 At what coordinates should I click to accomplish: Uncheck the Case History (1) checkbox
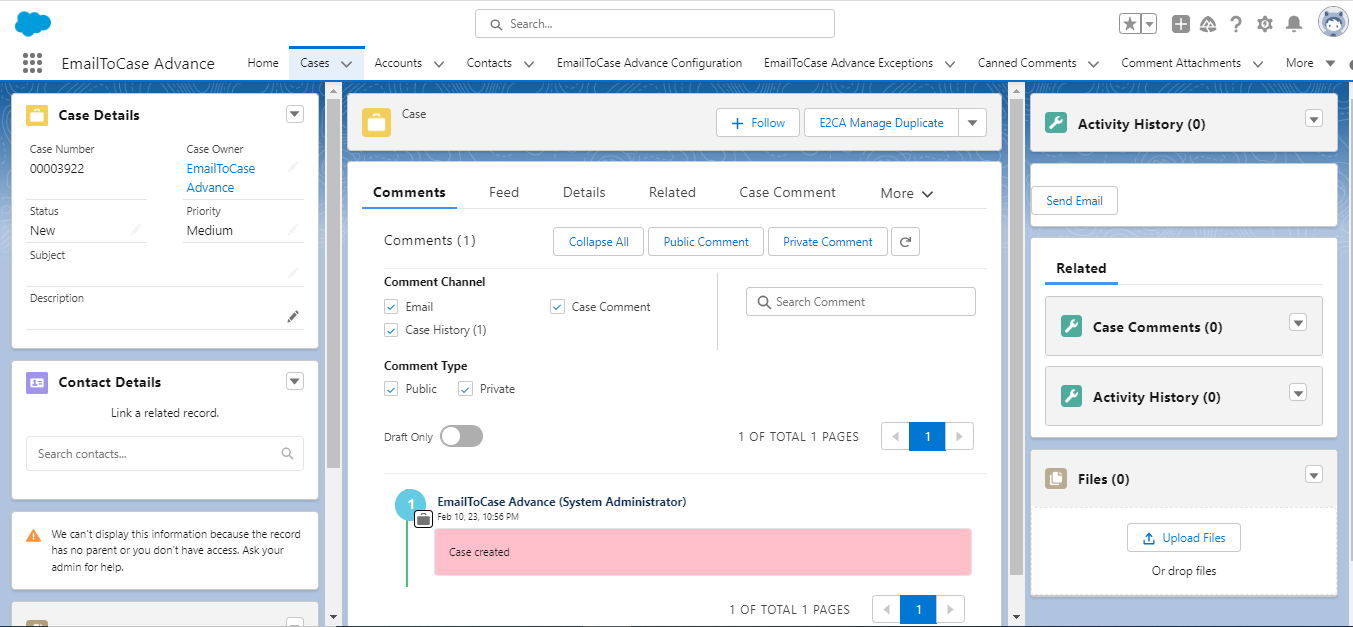click(391, 330)
